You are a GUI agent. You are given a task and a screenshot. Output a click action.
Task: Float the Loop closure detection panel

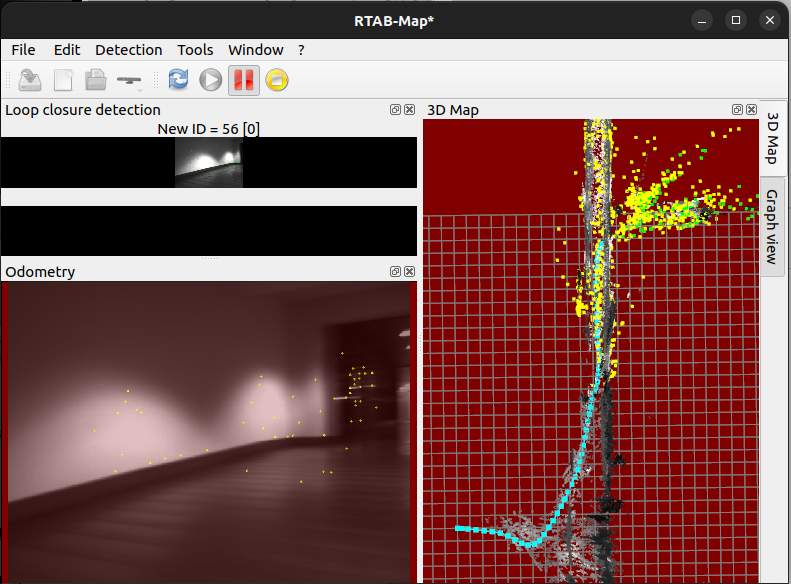396,109
